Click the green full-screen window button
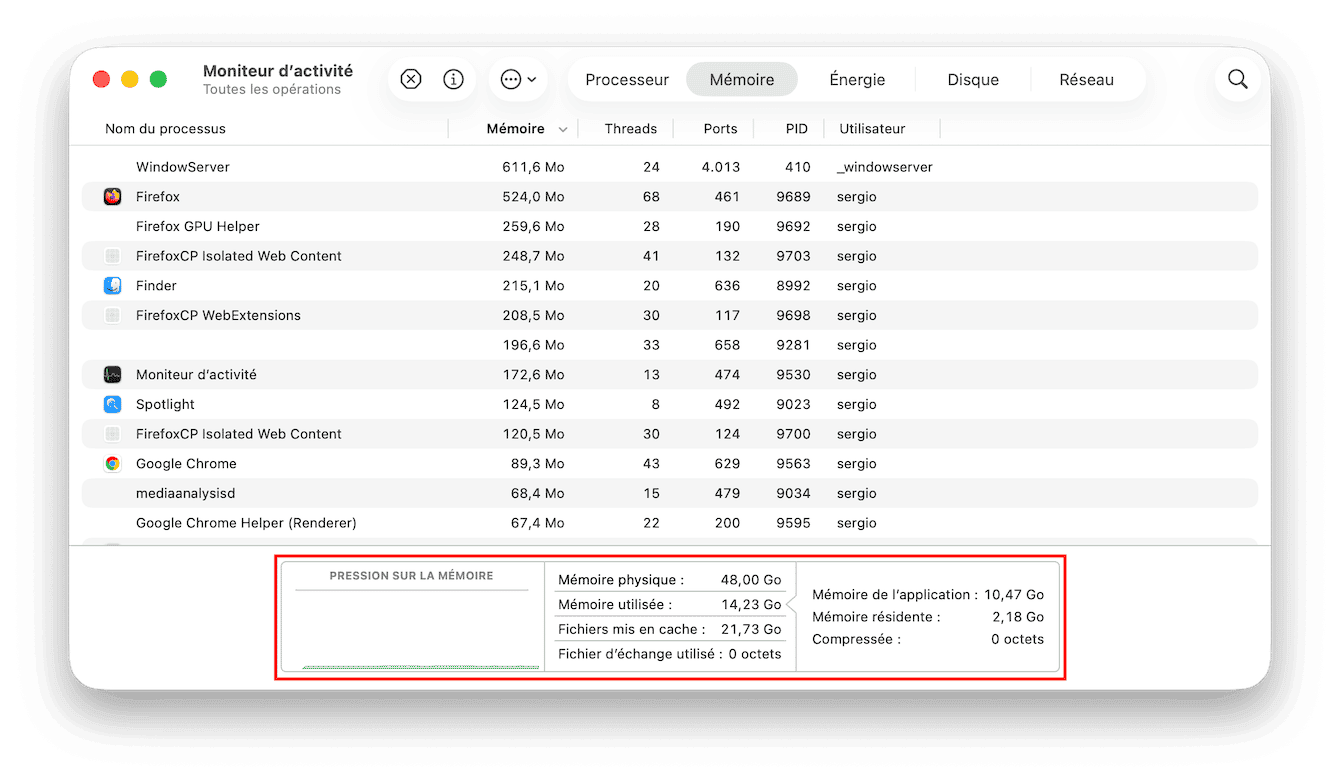Image resolution: width=1340 pixels, height=781 pixels. [158, 80]
